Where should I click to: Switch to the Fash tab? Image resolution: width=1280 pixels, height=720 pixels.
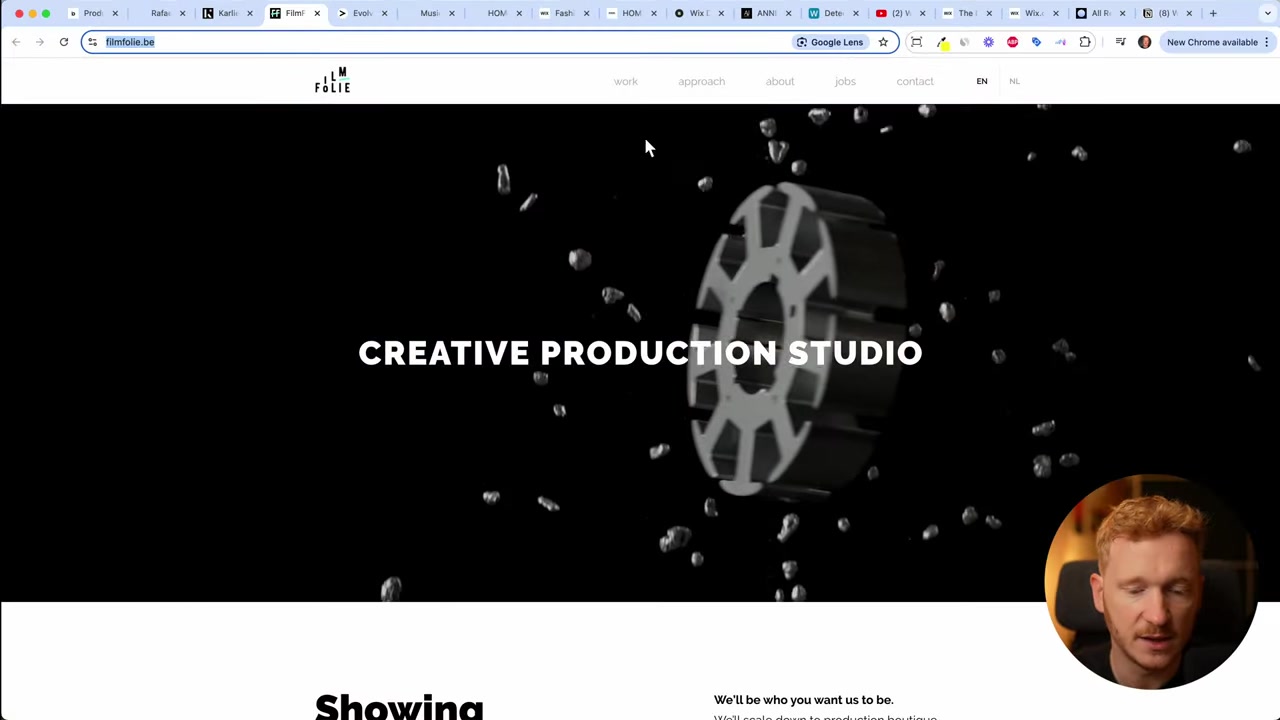(x=563, y=13)
